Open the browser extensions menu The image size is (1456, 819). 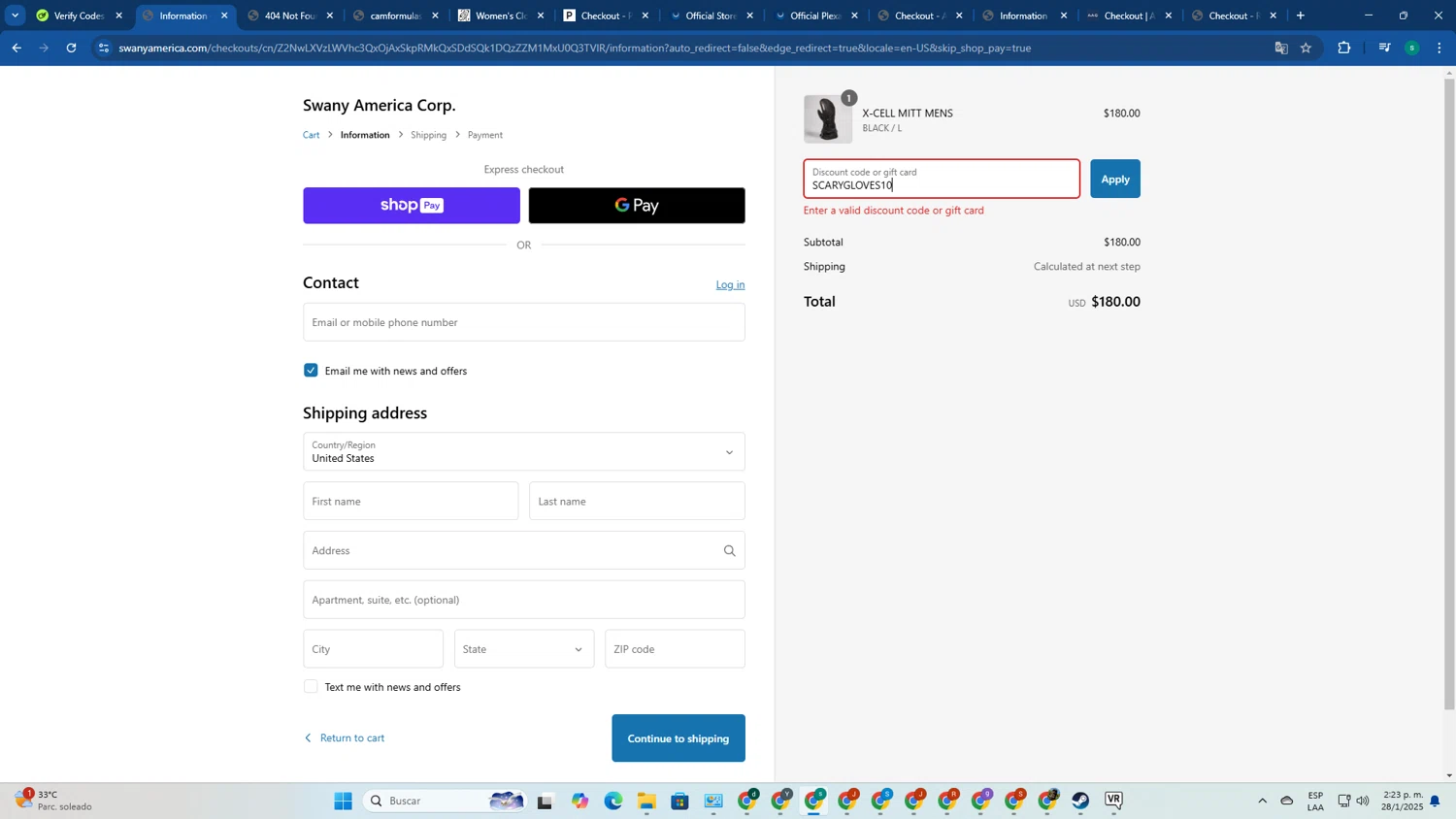1344,48
